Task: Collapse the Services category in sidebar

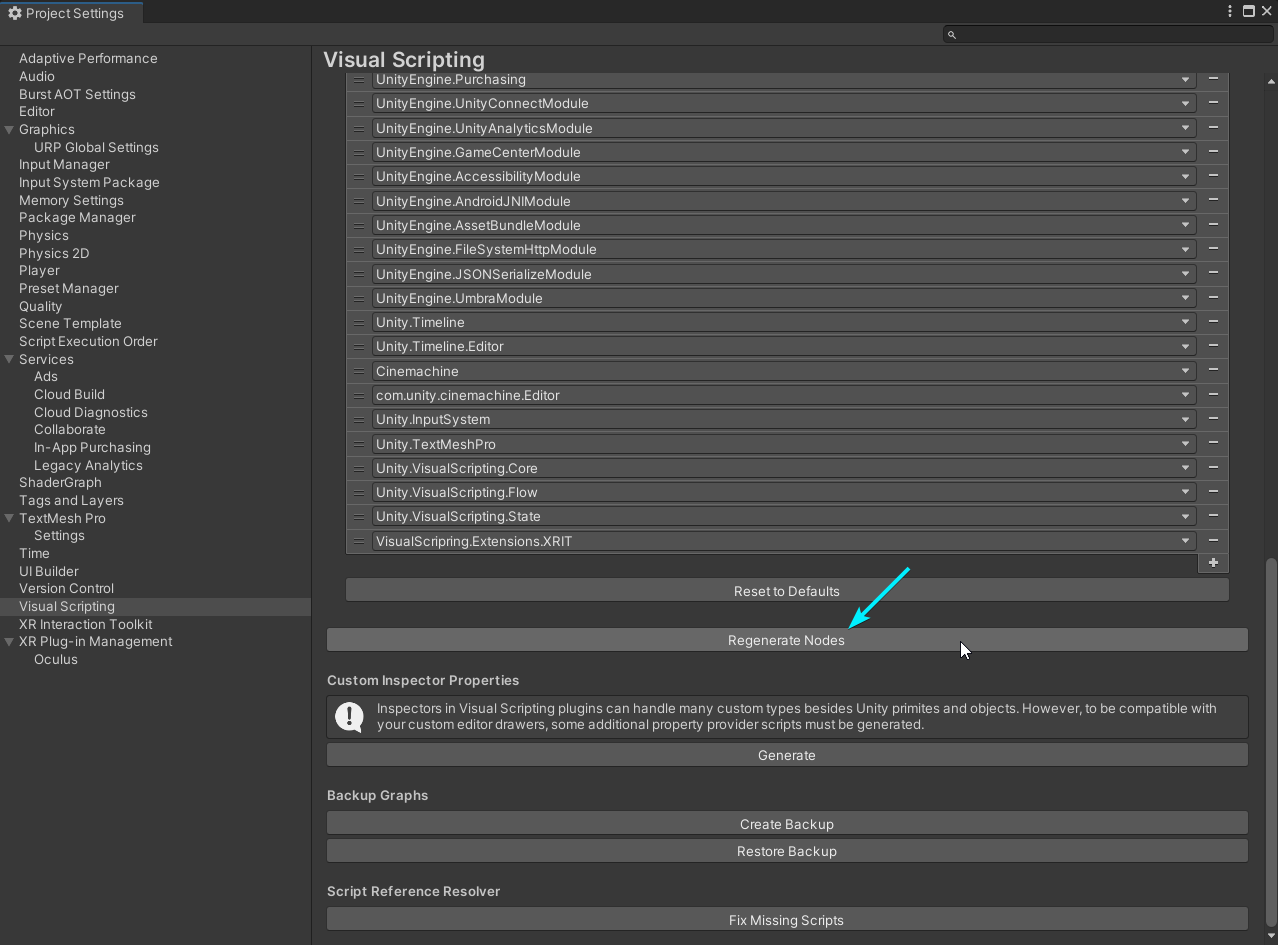Action: pos(10,359)
